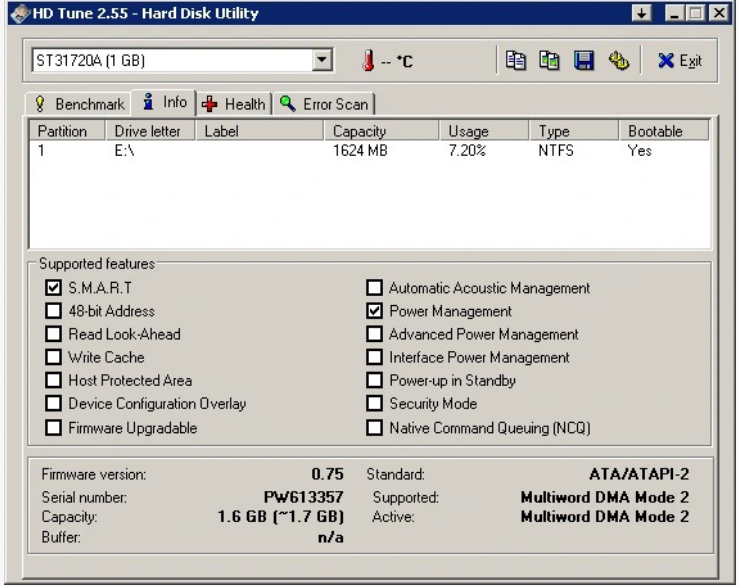Click the serial number PW613357
This screenshot has height=586, width=738.
(x=304, y=497)
